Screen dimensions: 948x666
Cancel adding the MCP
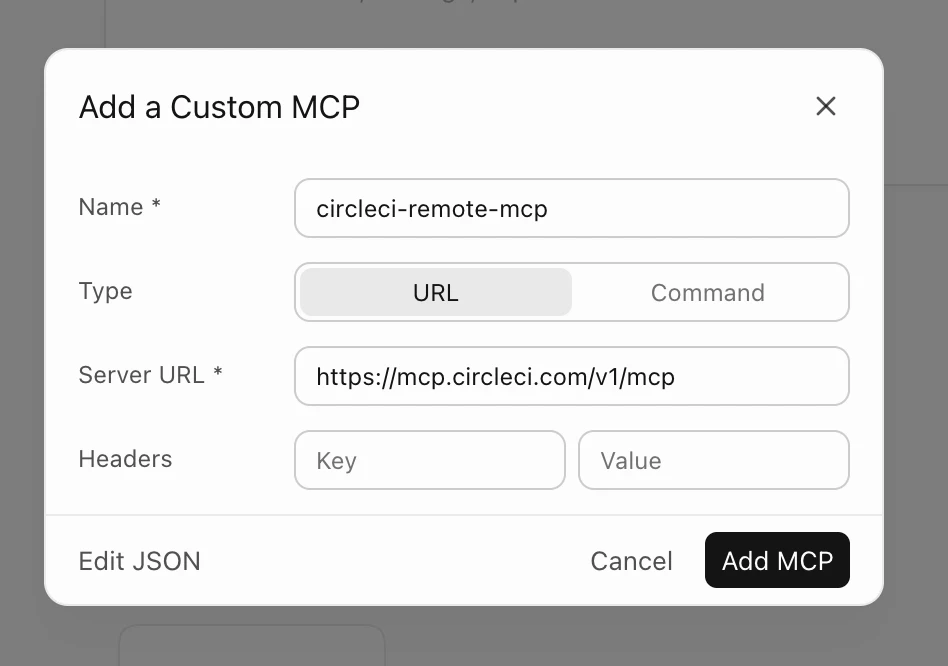pyautogui.click(x=631, y=561)
